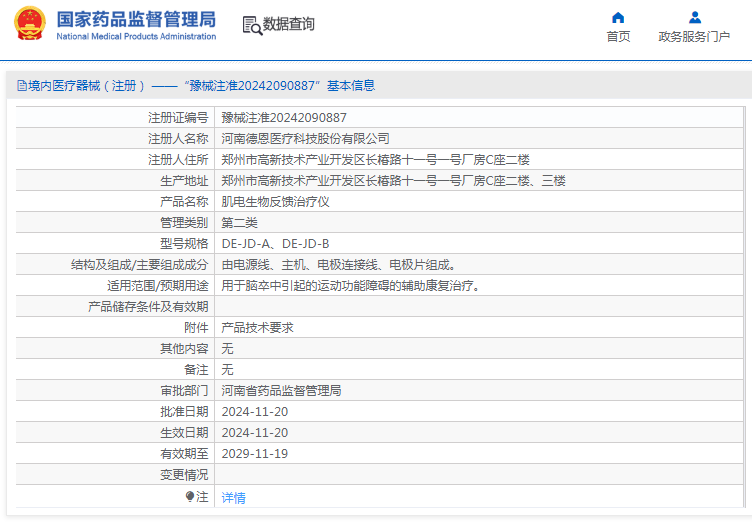This screenshot has height=529, width=752.
Task: Click 无 in 其他内容 row
Action: (x=227, y=349)
